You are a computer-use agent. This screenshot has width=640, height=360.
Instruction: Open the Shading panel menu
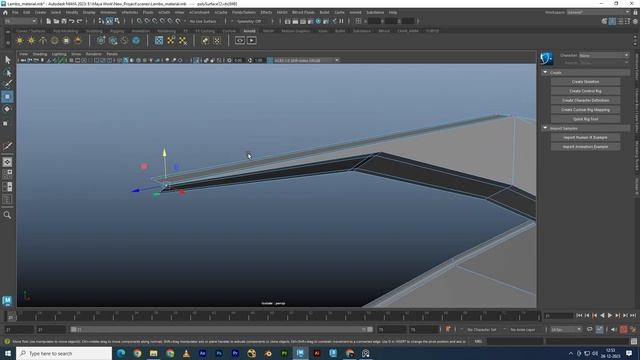tap(40, 54)
